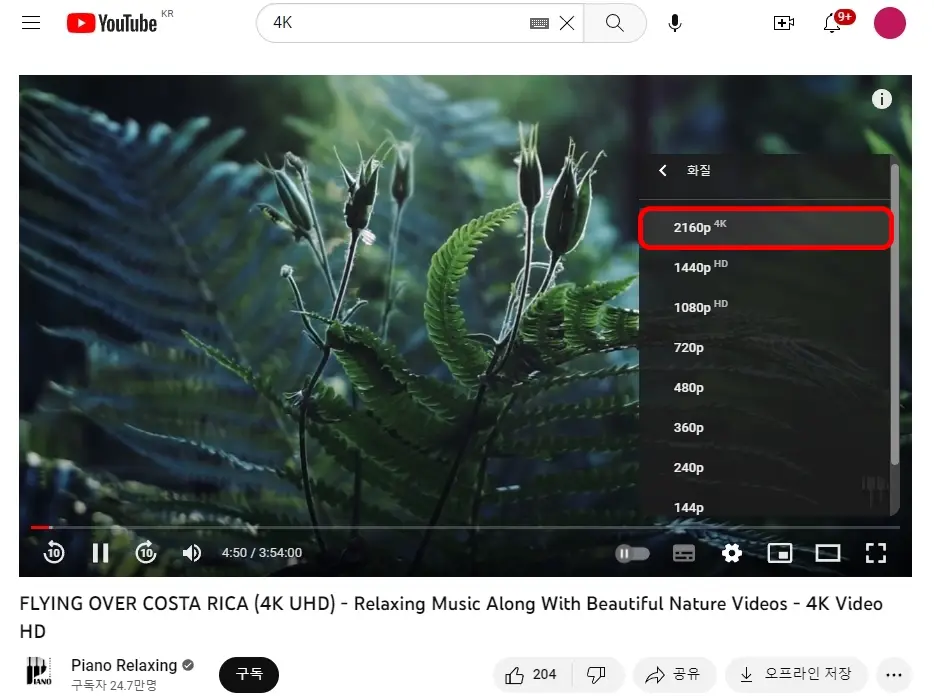The width and height of the screenshot is (934, 696).
Task: Open the on-screen keyboard icon in search
Action: coord(539,23)
